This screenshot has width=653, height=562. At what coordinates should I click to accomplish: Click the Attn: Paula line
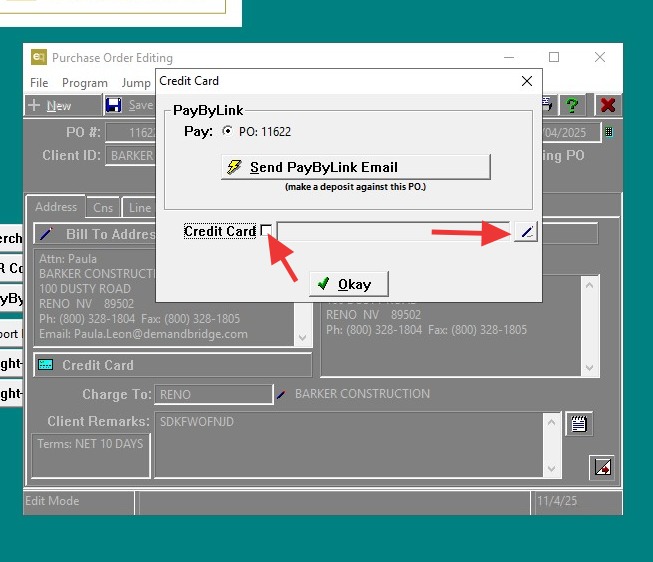tap(68, 259)
